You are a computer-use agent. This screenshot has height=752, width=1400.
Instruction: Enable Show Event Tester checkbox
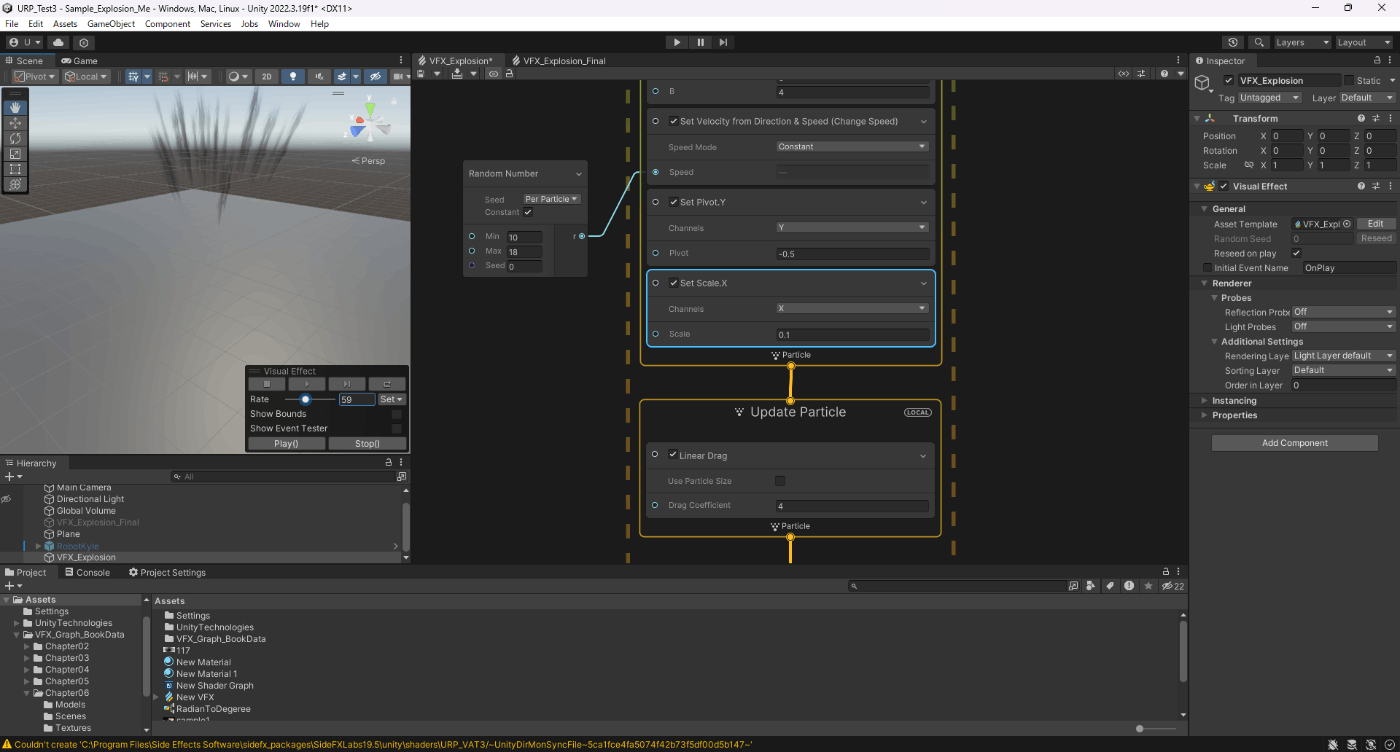tap(397, 428)
